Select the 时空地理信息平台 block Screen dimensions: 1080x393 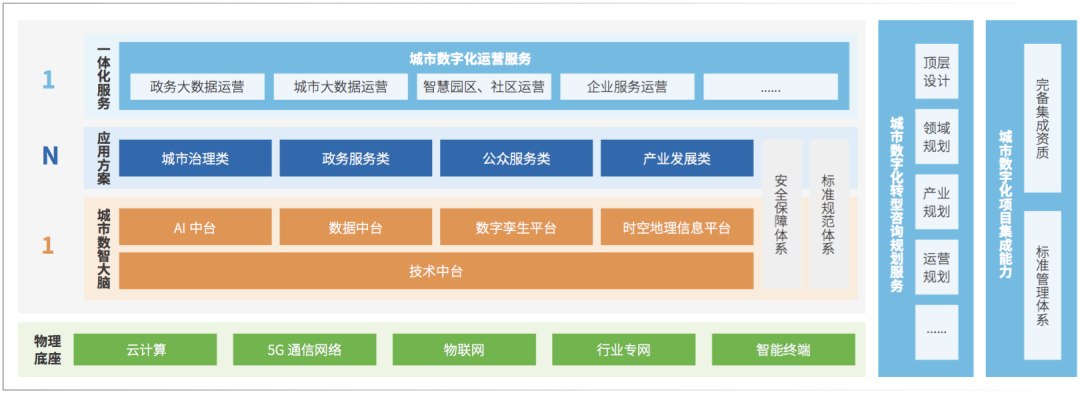click(x=677, y=227)
